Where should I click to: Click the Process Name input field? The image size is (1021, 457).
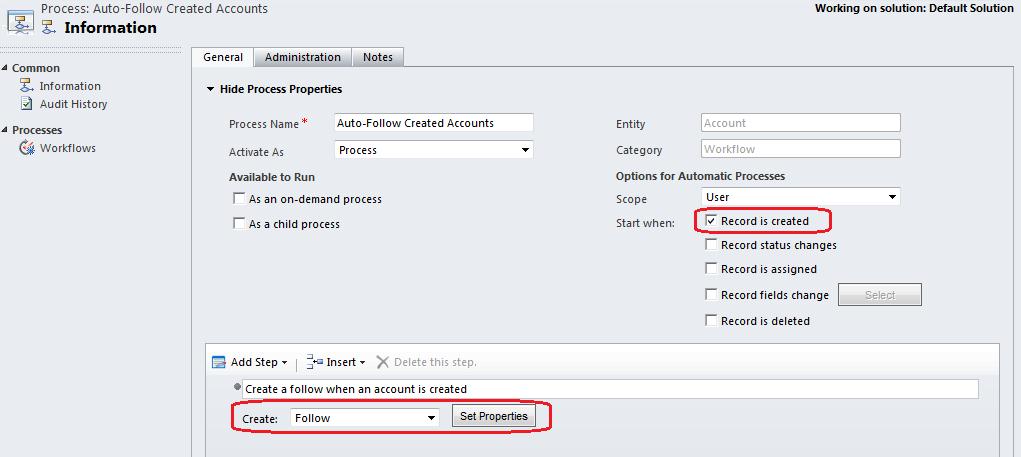[x=433, y=123]
